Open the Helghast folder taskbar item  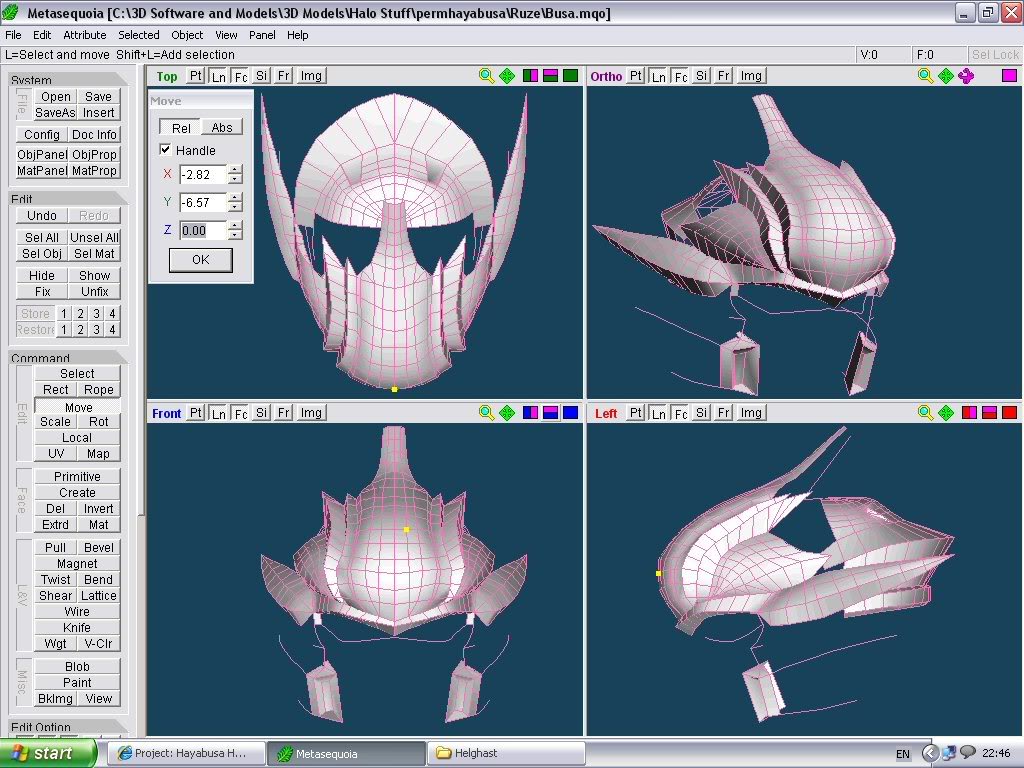[505, 753]
